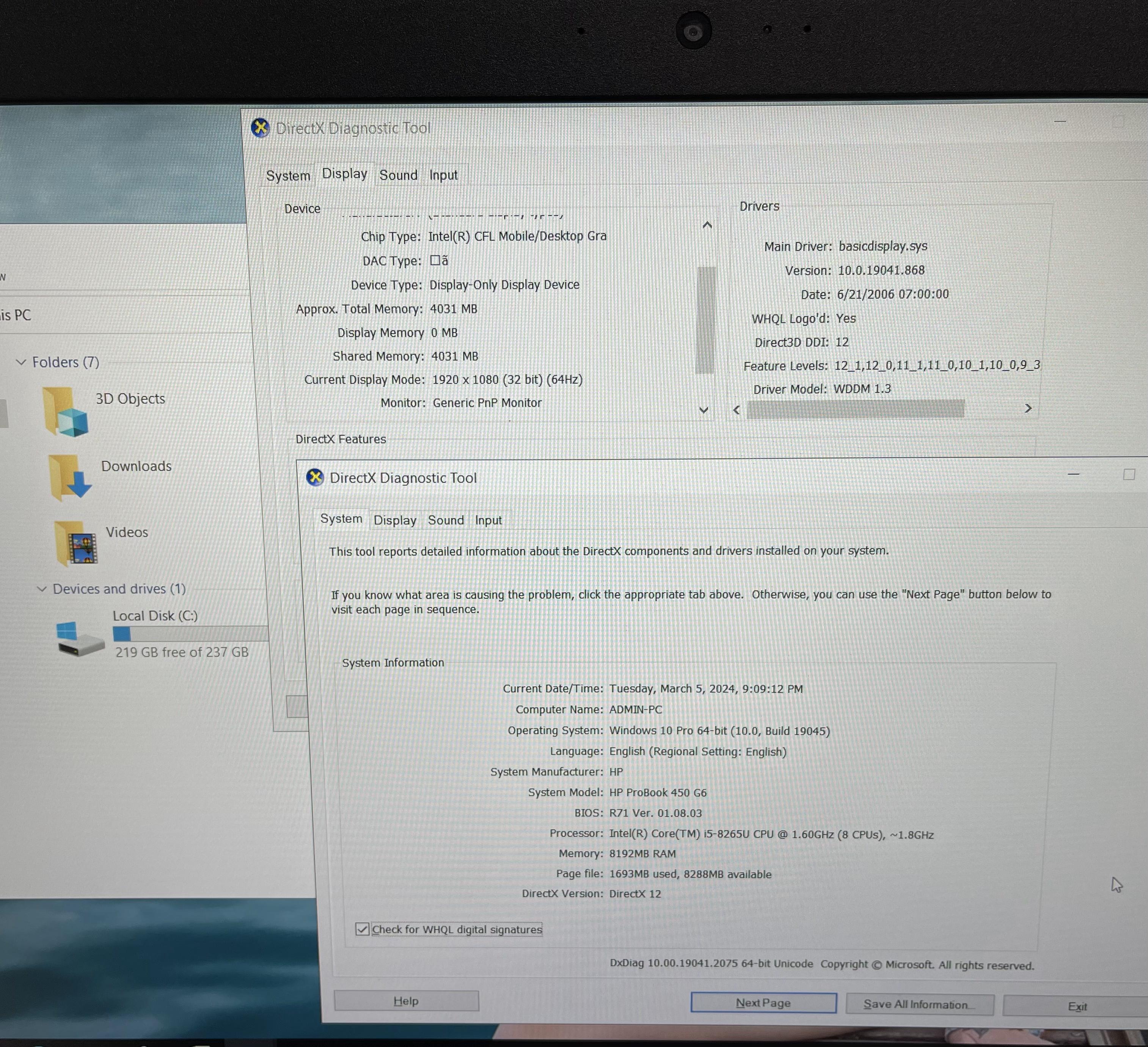Viewport: 1148px width, 1047px height.
Task: Select the Videos folder label
Action: pos(126,532)
